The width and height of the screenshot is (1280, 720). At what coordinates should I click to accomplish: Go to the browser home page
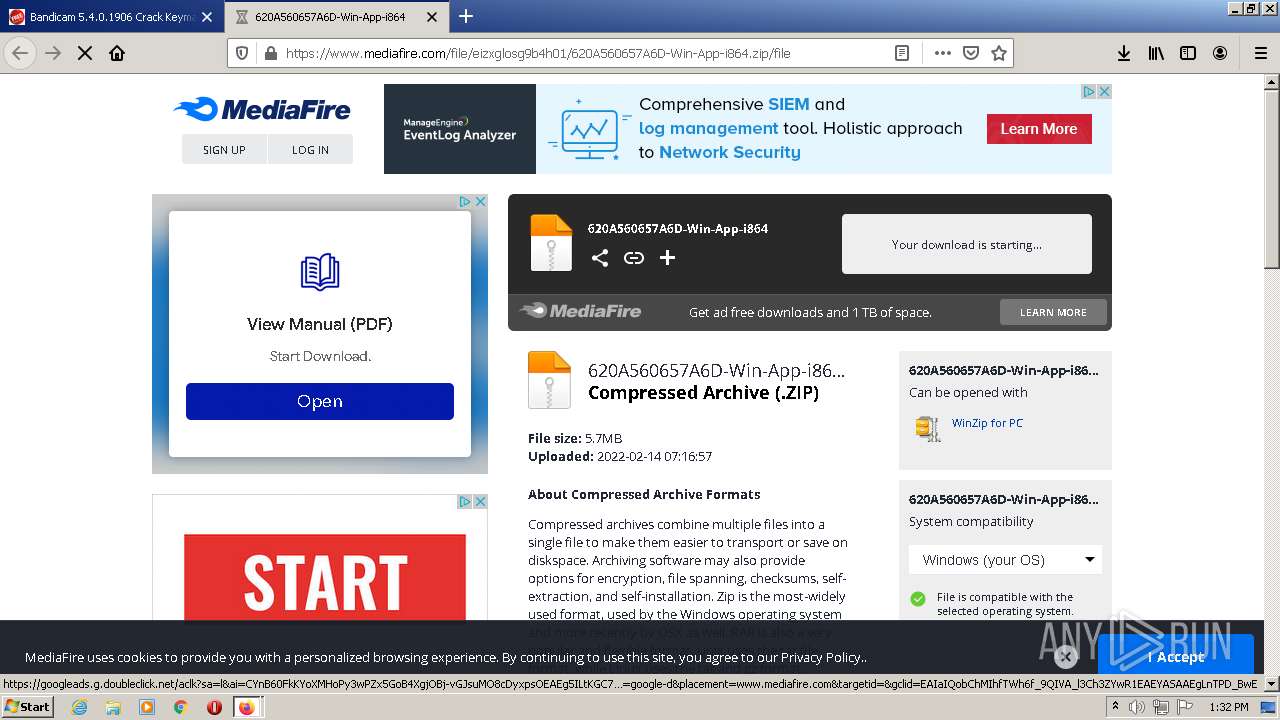pos(117,53)
